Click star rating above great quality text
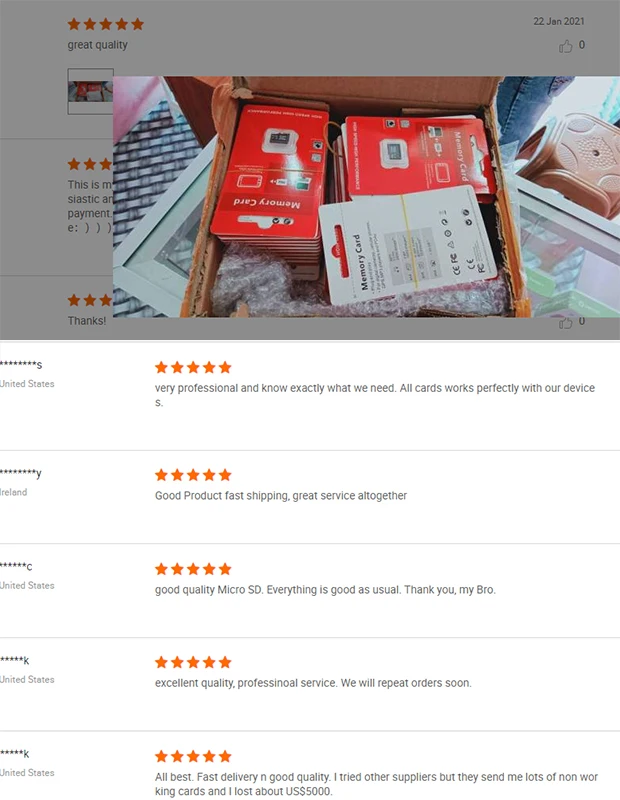 (x=106, y=24)
